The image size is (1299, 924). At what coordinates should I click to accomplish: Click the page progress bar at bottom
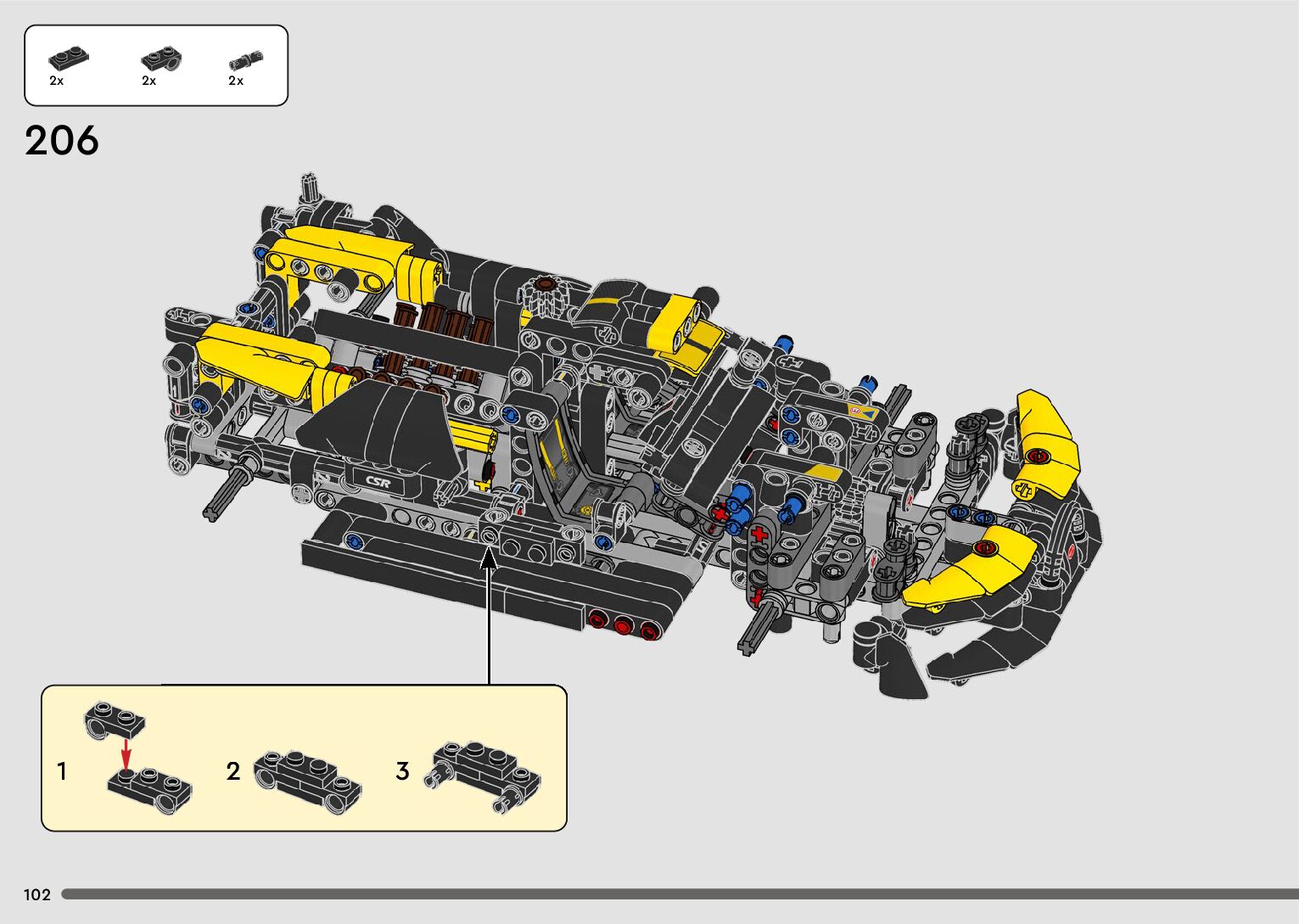[679, 894]
